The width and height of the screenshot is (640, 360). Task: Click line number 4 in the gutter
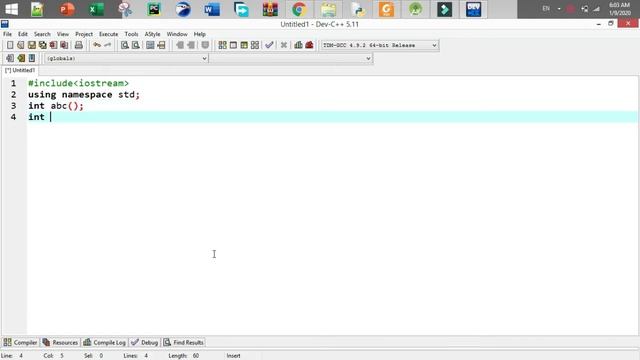click(13, 117)
